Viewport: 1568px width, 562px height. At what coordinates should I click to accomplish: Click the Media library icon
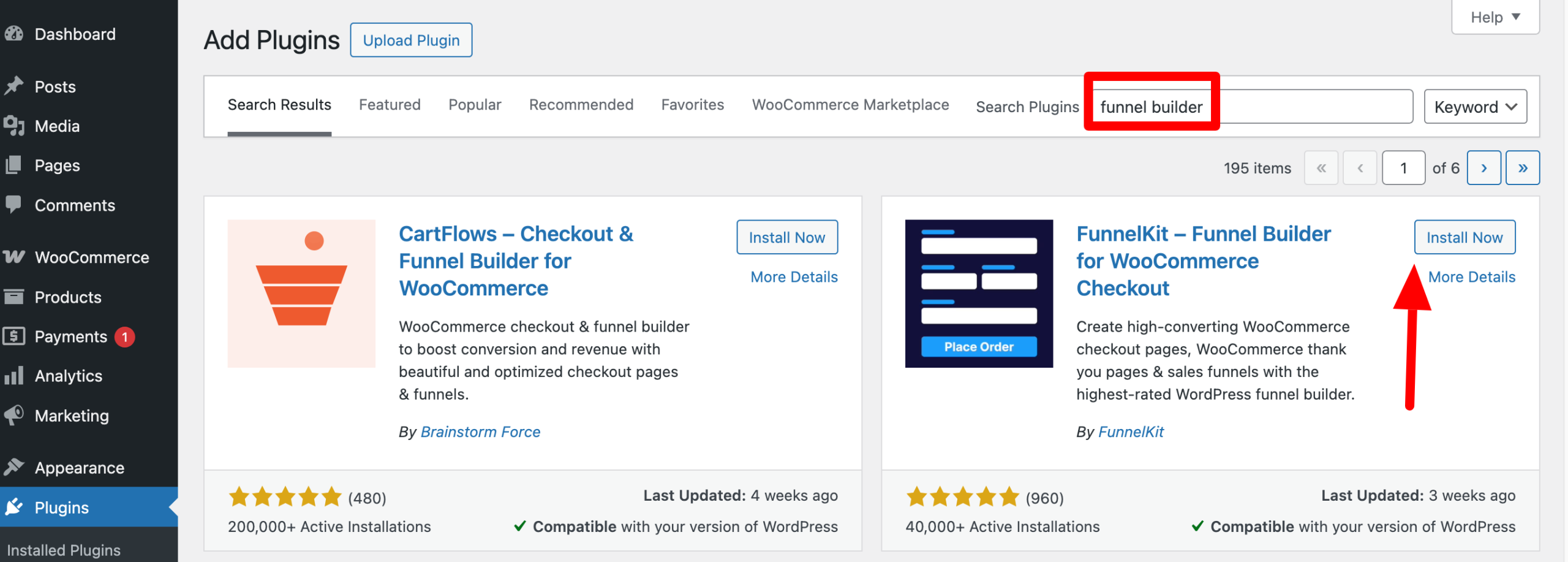13,126
